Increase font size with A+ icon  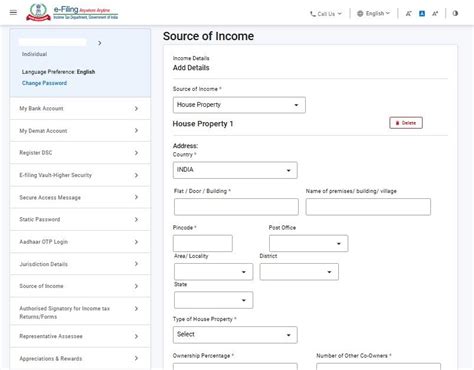435,14
